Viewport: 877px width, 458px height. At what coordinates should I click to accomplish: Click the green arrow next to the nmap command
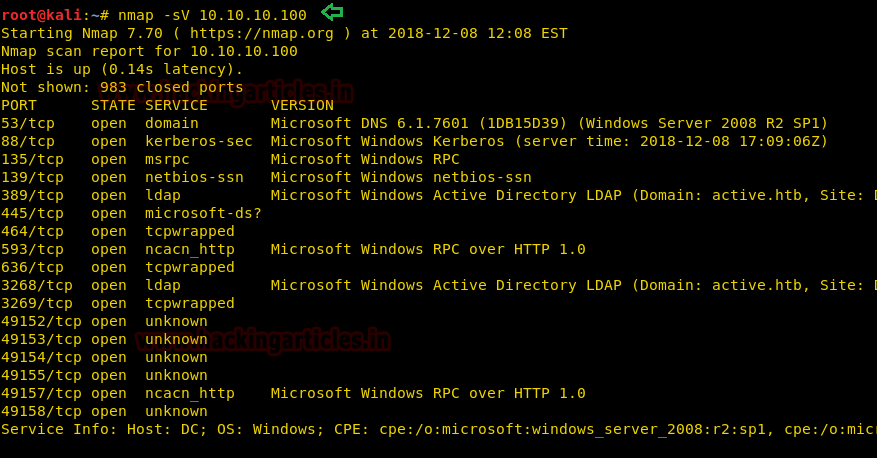[x=331, y=12]
